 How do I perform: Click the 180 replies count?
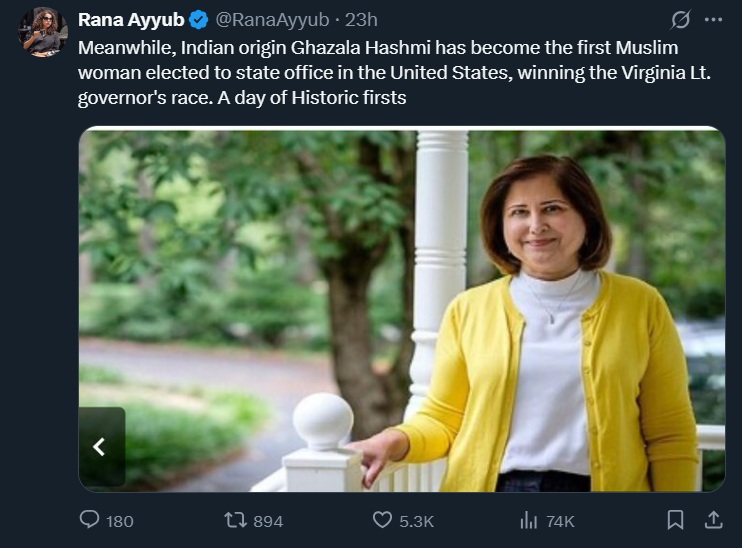click(x=120, y=521)
